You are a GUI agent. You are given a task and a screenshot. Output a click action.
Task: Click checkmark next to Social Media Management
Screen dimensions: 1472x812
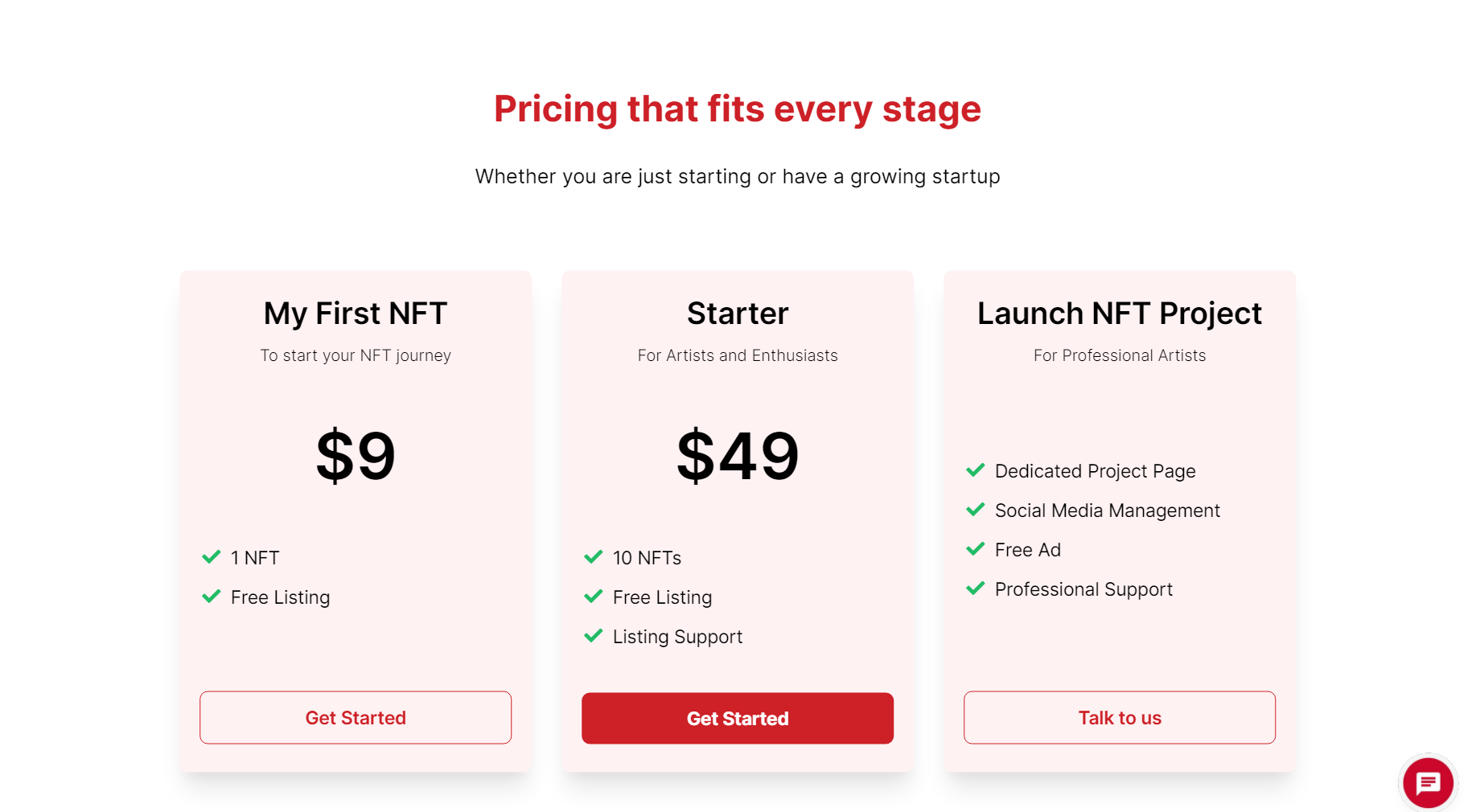pos(976,510)
